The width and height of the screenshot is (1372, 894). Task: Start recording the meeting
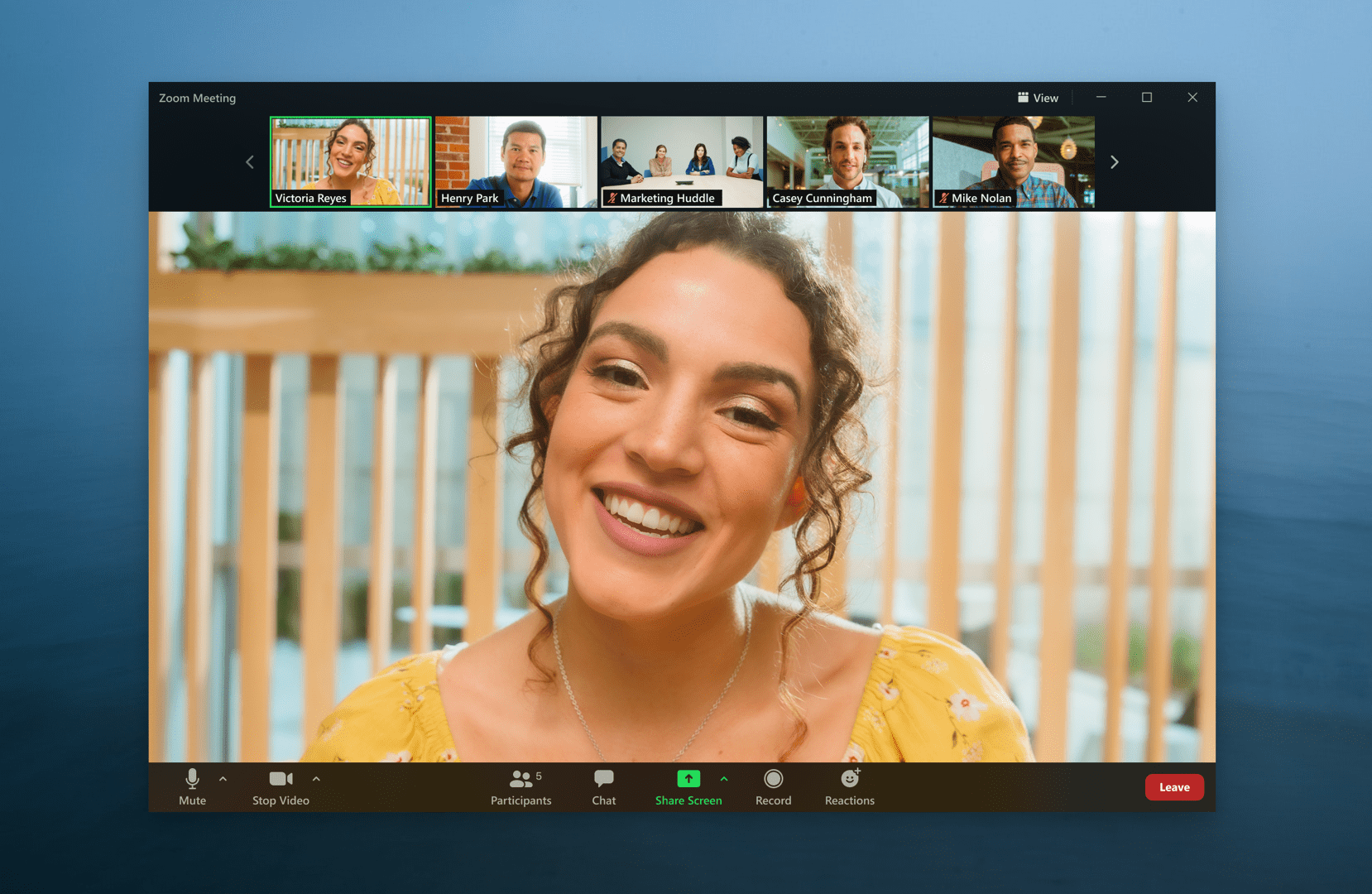[773, 786]
